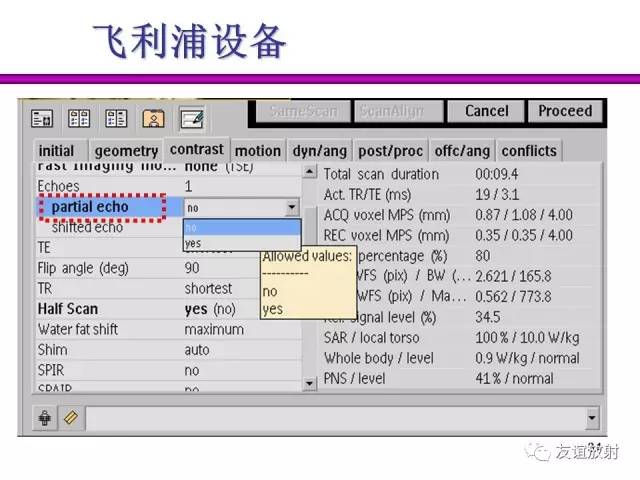The width and height of the screenshot is (640, 480).
Task: Click the Proceed button
Action: 565,111
